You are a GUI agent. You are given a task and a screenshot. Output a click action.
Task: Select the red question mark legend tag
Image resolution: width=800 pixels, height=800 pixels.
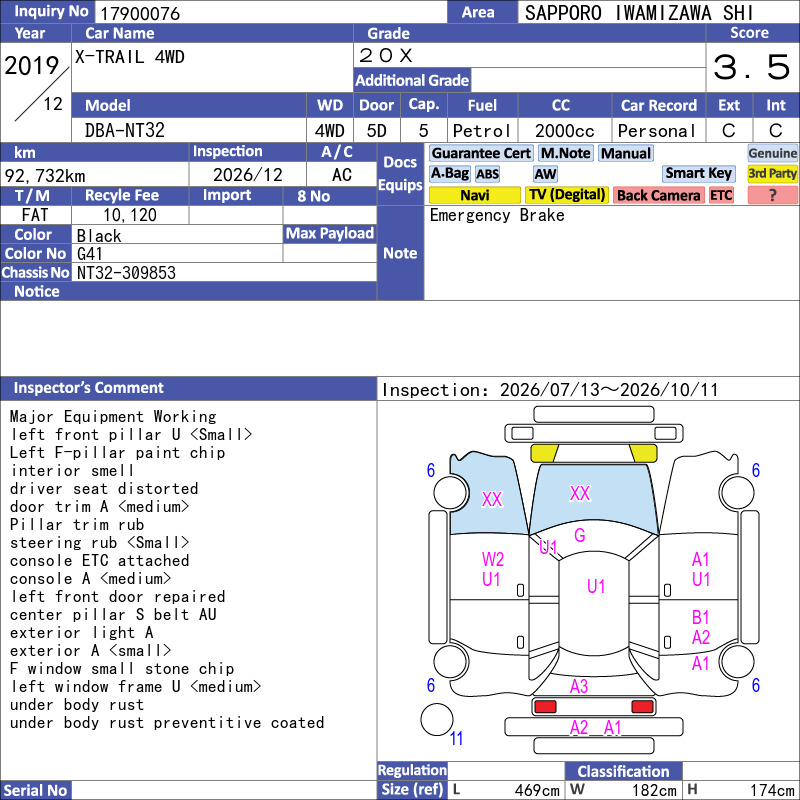(x=772, y=195)
